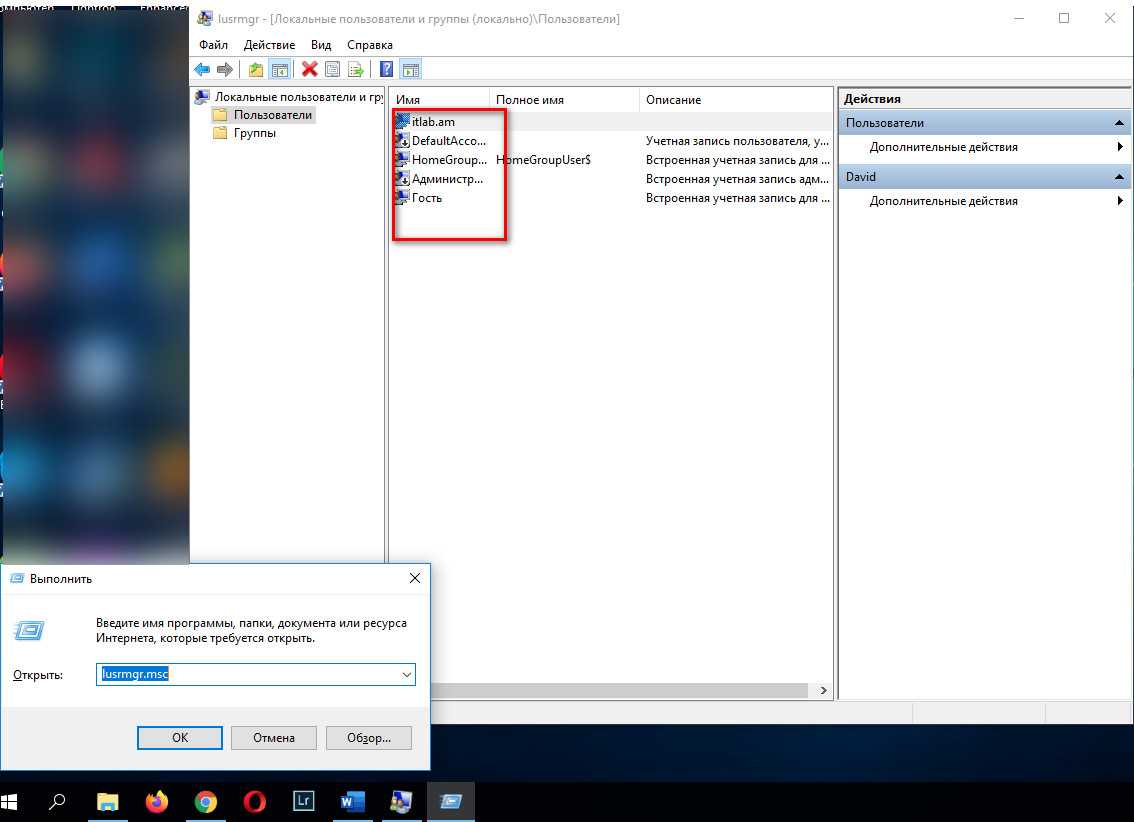The height and width of the screenshot is (822, 1134).
Task: Open the Вид menu
Action: (x=320, y=45)
